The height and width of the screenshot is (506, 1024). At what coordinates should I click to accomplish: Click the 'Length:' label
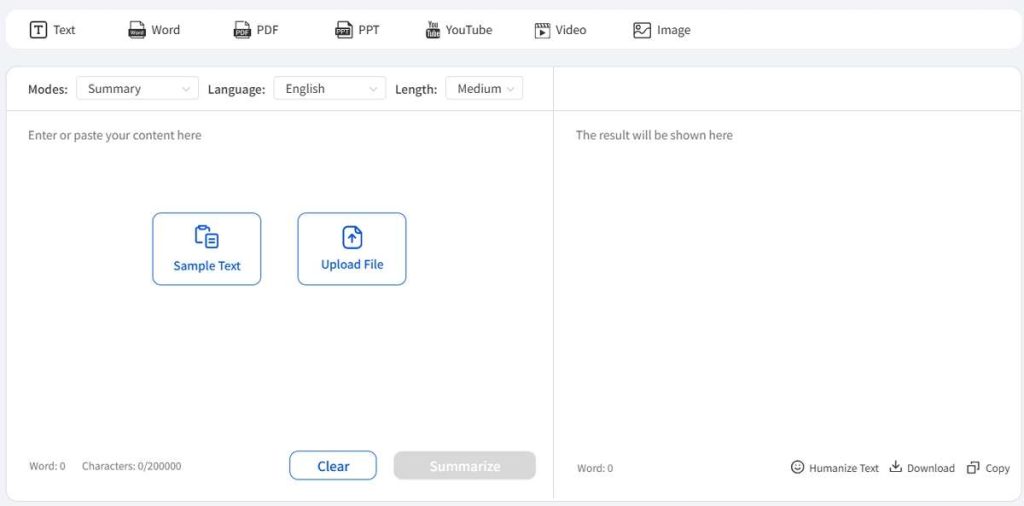click(416, 89)
